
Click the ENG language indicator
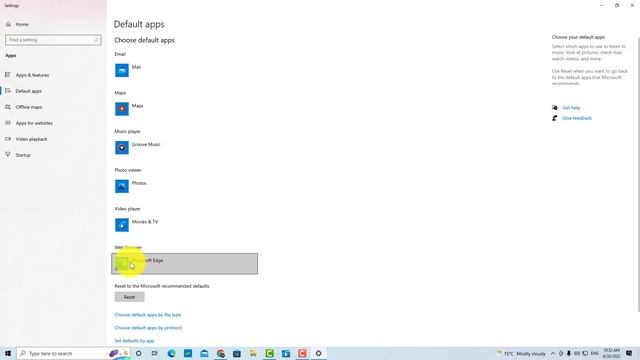pyautogui.click(x=595, y=353)
